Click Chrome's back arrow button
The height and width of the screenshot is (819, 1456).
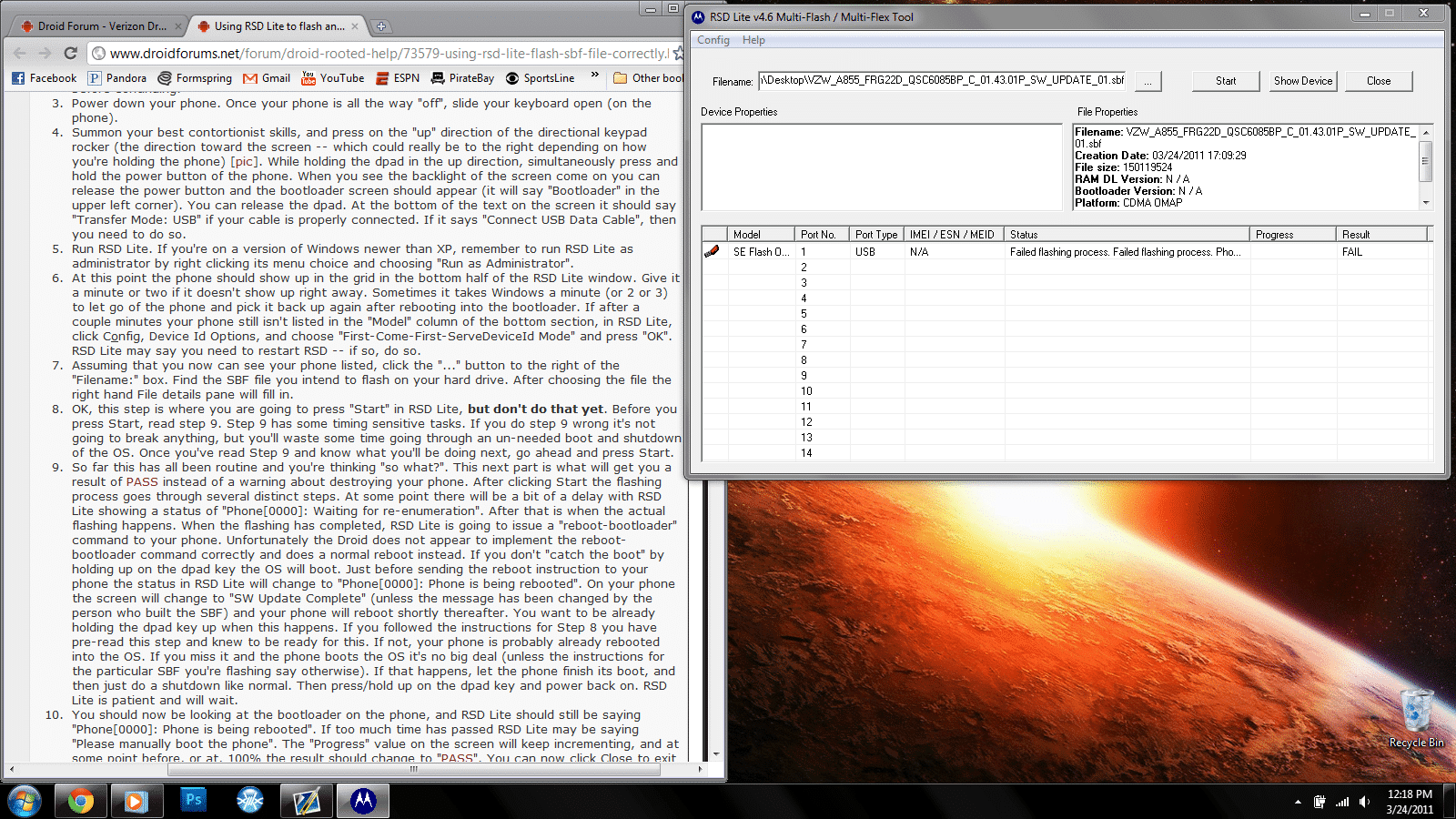click(x=20, y=53)
